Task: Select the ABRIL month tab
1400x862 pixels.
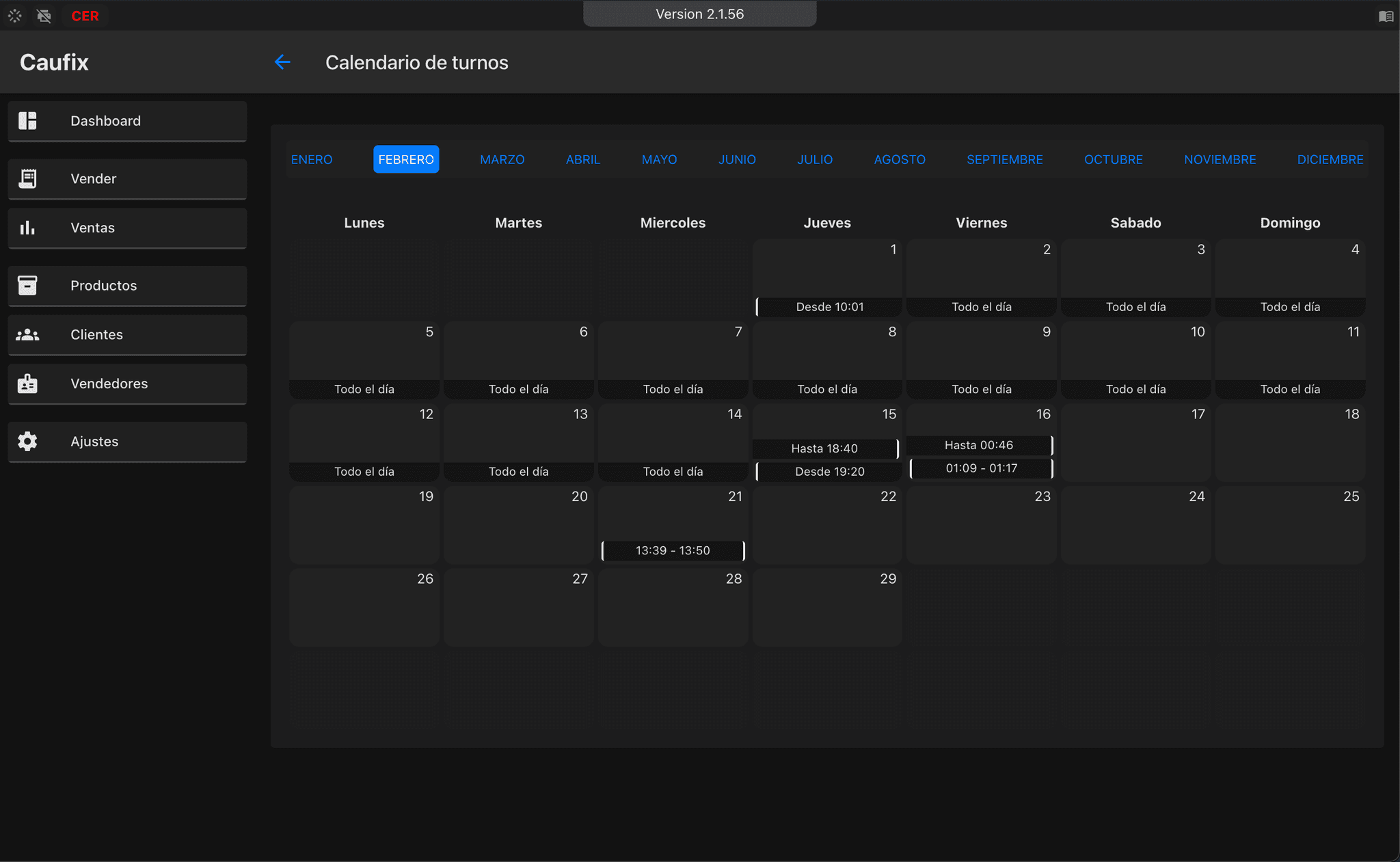Action: pos(582,158)
